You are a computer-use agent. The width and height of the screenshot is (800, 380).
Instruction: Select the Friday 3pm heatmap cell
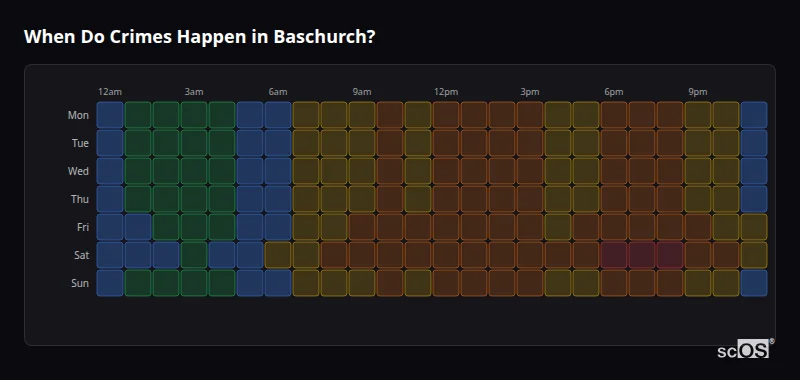click(x=530, y=227)
